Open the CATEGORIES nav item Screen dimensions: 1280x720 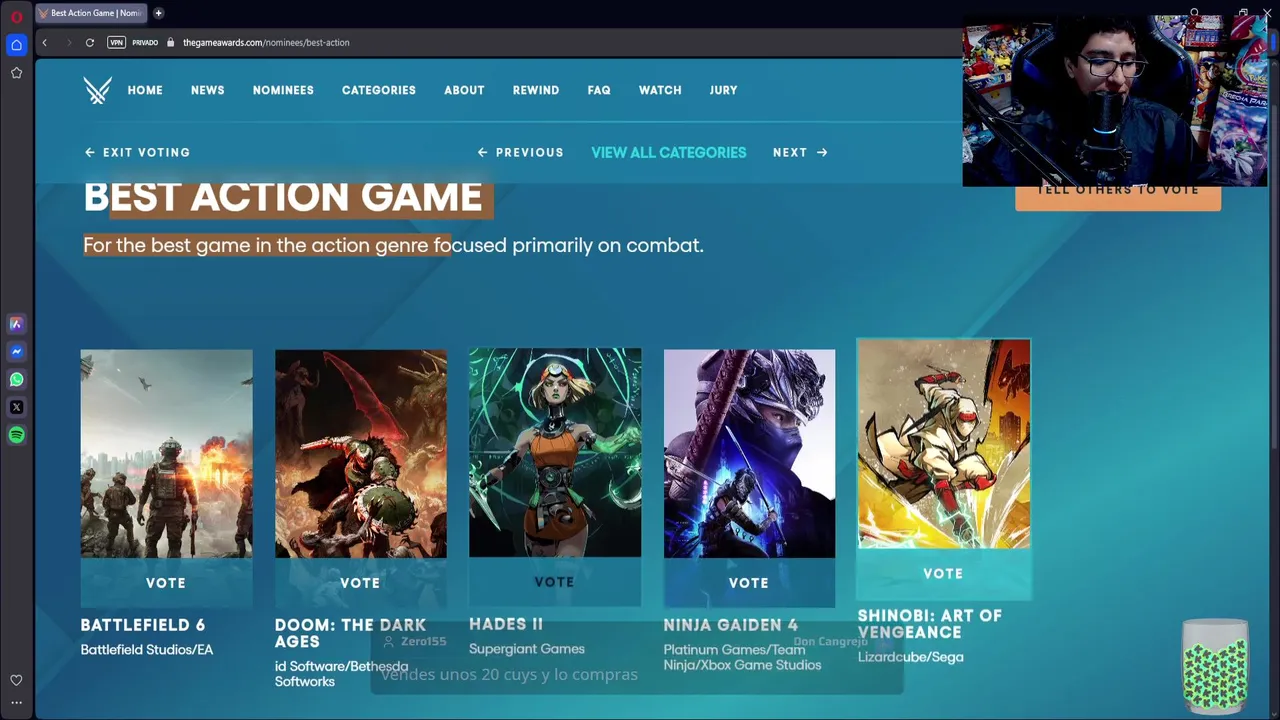click(379, 90)
